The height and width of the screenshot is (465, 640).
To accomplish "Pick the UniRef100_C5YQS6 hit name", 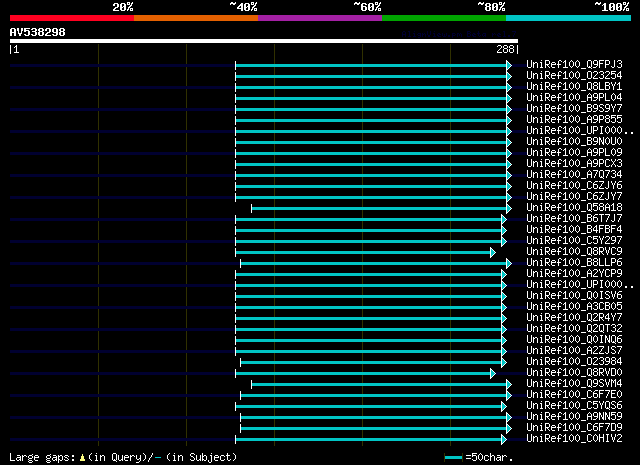I will coord(574,405).
